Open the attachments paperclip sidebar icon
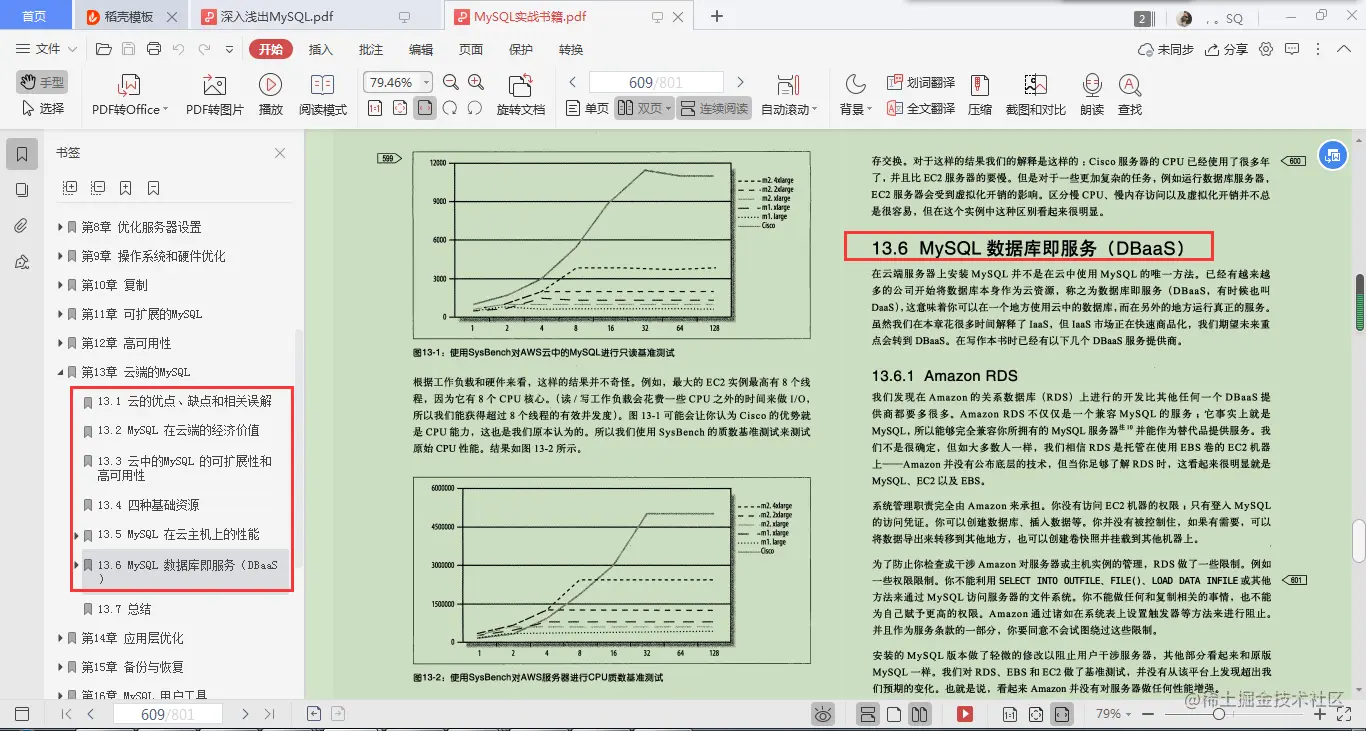Viewport: 1366px width, 731px height. [22, 226]
